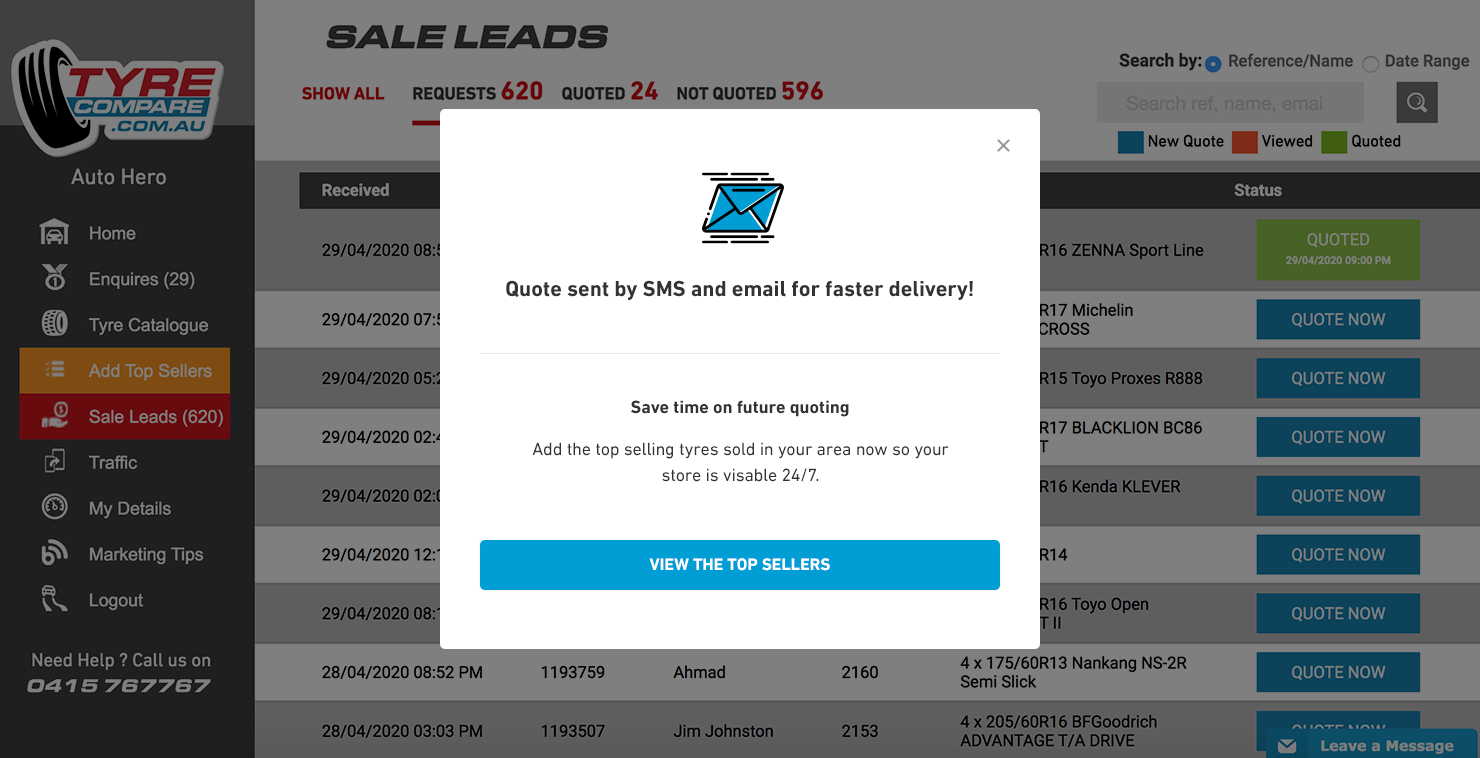The height and width of the screenshot is (758, 1480).
Task: Click the Logout icon in sidebar
Action: 54,599
